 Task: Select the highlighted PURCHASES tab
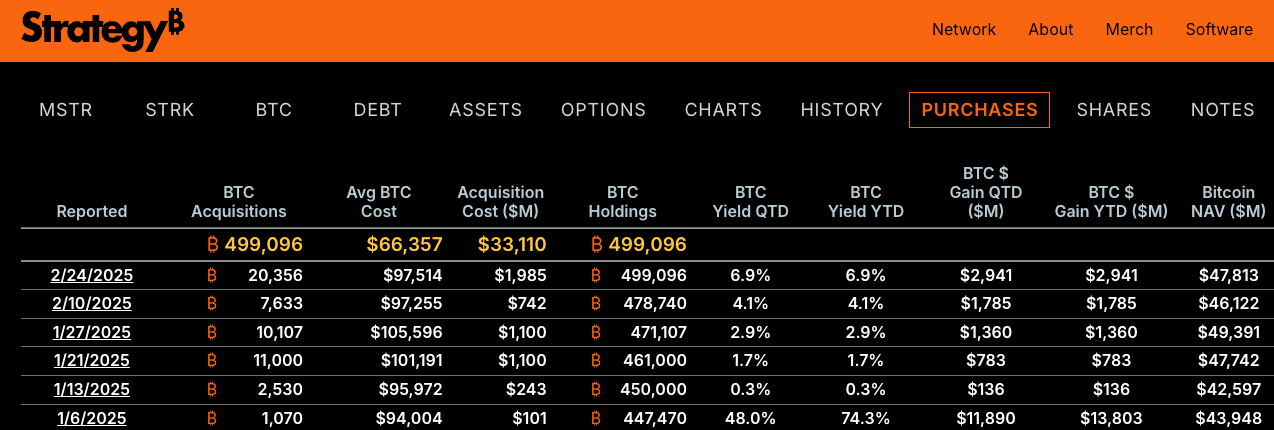point(979,110)
